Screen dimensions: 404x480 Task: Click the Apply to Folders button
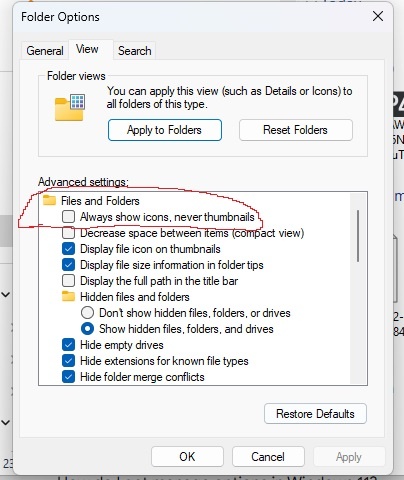click(x=165, y=130)
